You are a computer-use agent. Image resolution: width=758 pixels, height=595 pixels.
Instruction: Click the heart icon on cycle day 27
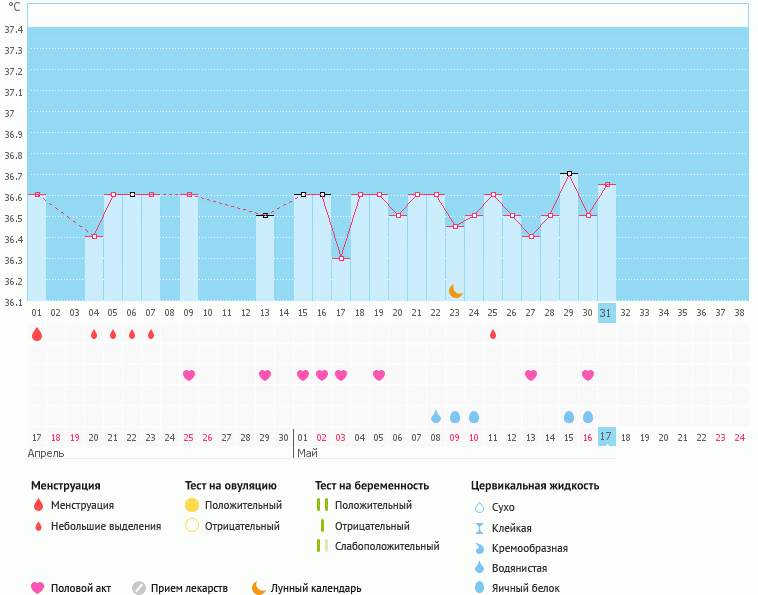[531, 375]
